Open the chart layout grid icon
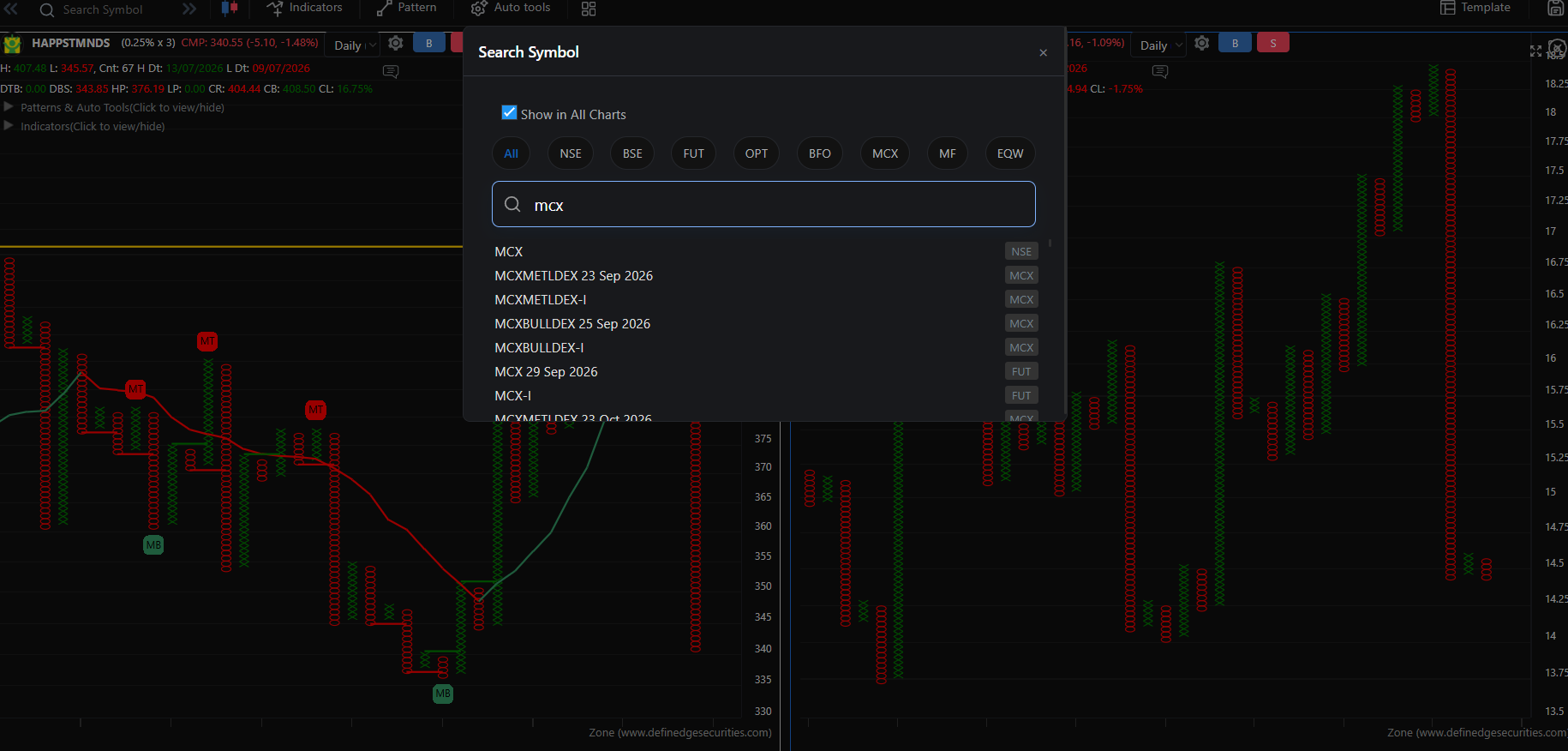The image size is (1568, 751). click(589, 9)
